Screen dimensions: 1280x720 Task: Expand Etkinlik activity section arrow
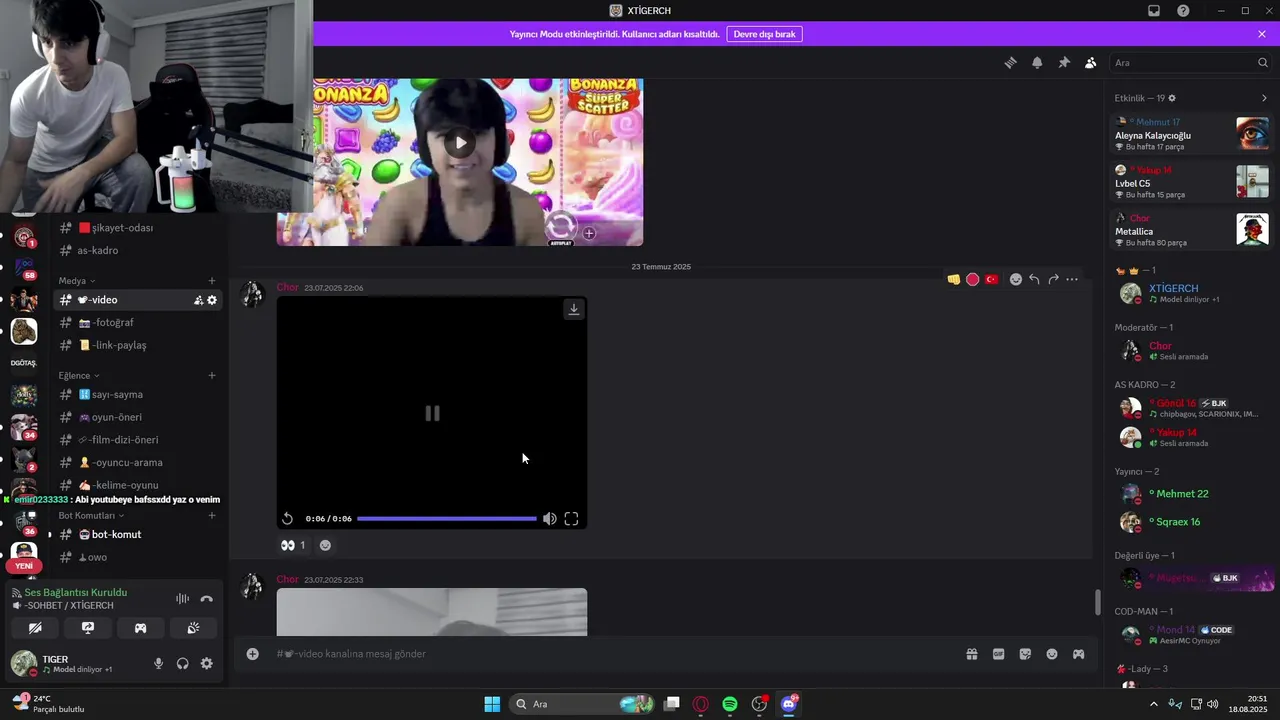click(1264, 98)
